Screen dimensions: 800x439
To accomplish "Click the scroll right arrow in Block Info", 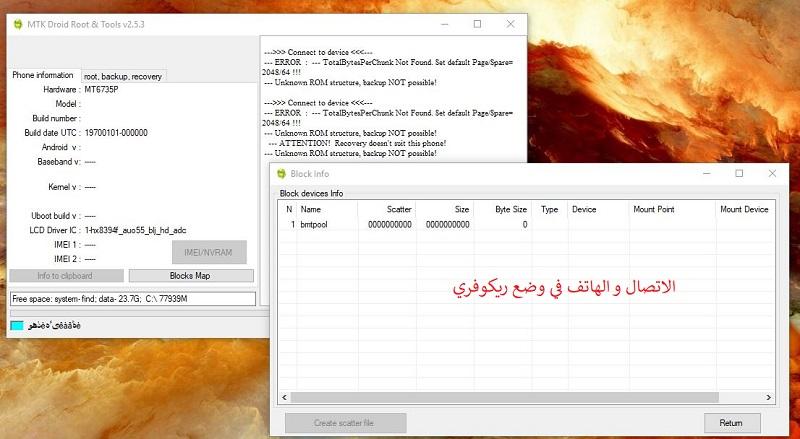I will (x=769, y=397).
